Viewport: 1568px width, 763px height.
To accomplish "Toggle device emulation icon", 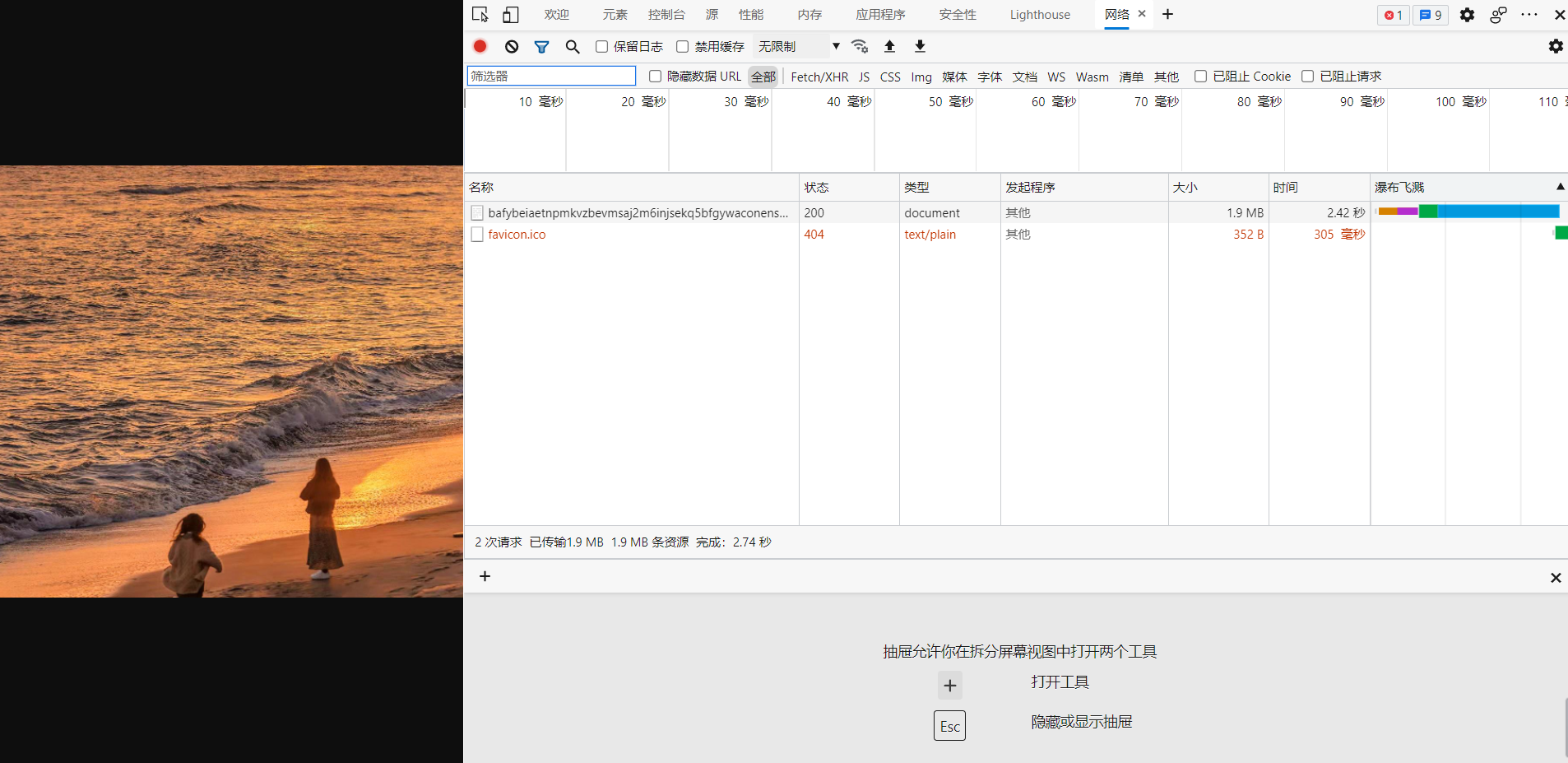I will (511, 15).
